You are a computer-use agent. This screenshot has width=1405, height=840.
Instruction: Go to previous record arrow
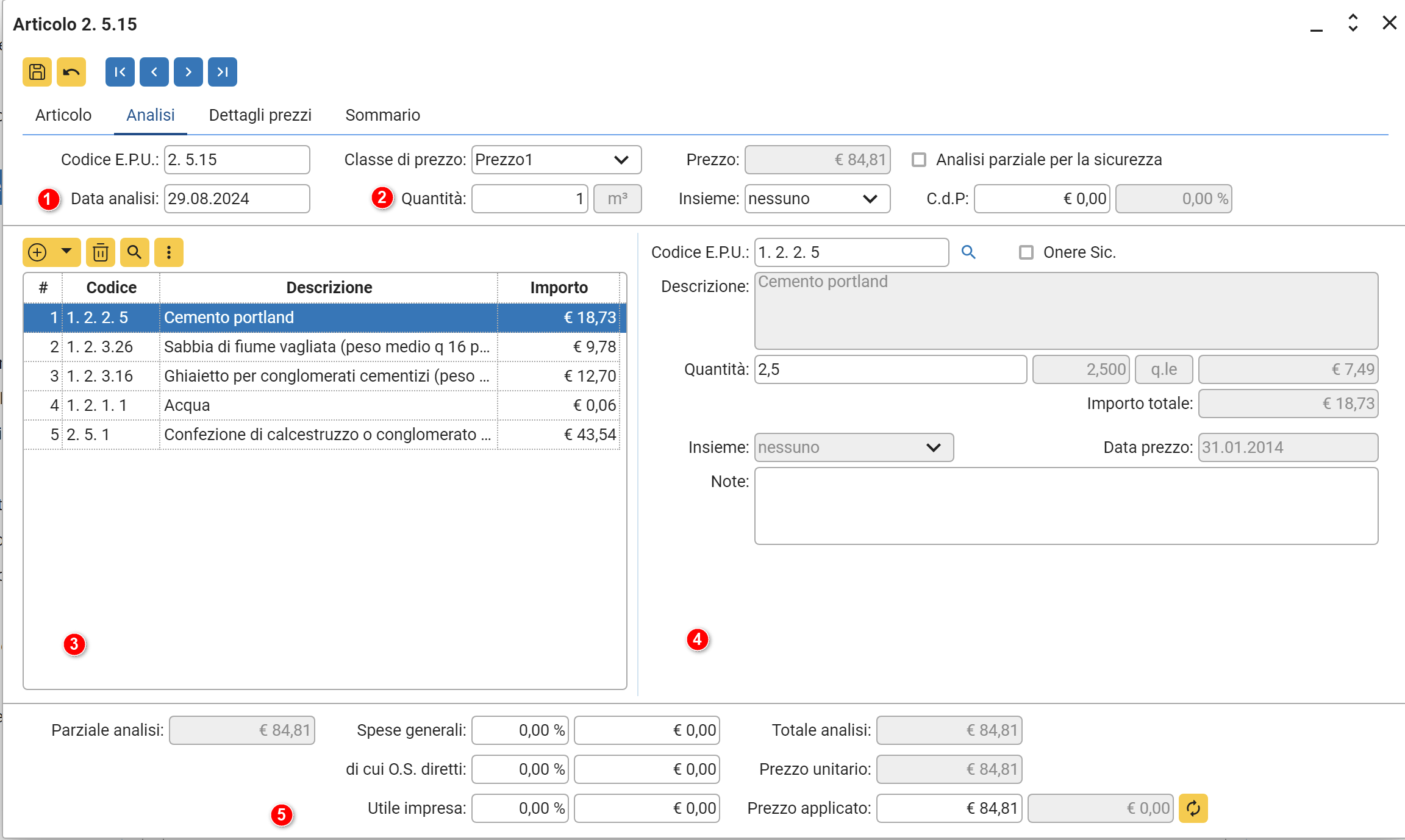coord(154,72)
